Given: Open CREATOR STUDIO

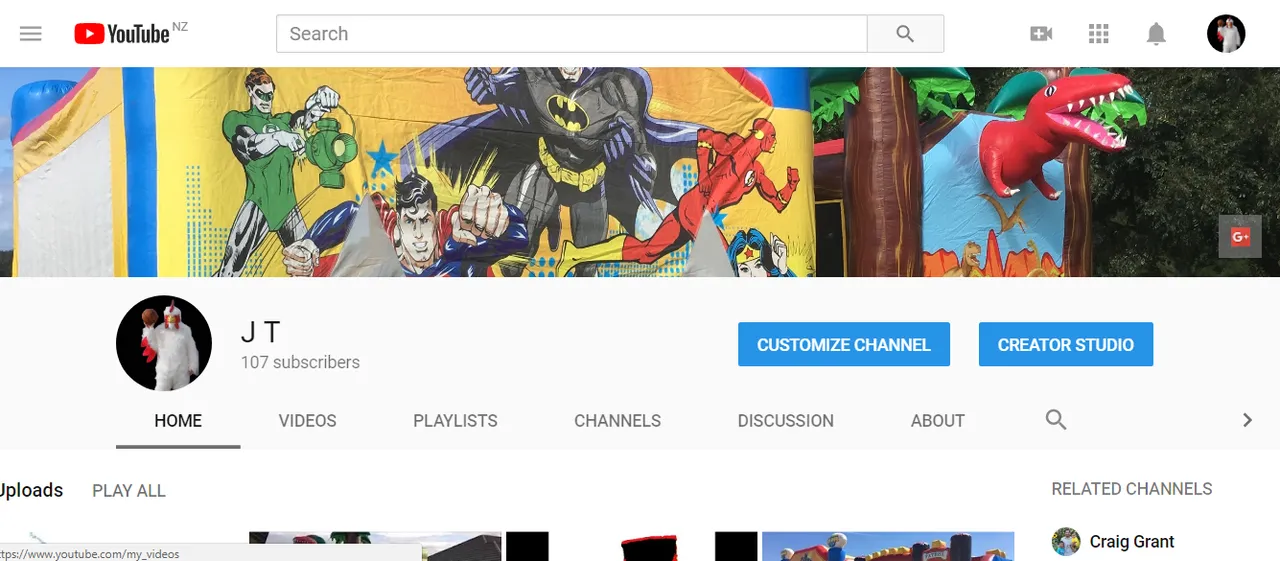Looking at the screenshot, I should (1066, 344).
